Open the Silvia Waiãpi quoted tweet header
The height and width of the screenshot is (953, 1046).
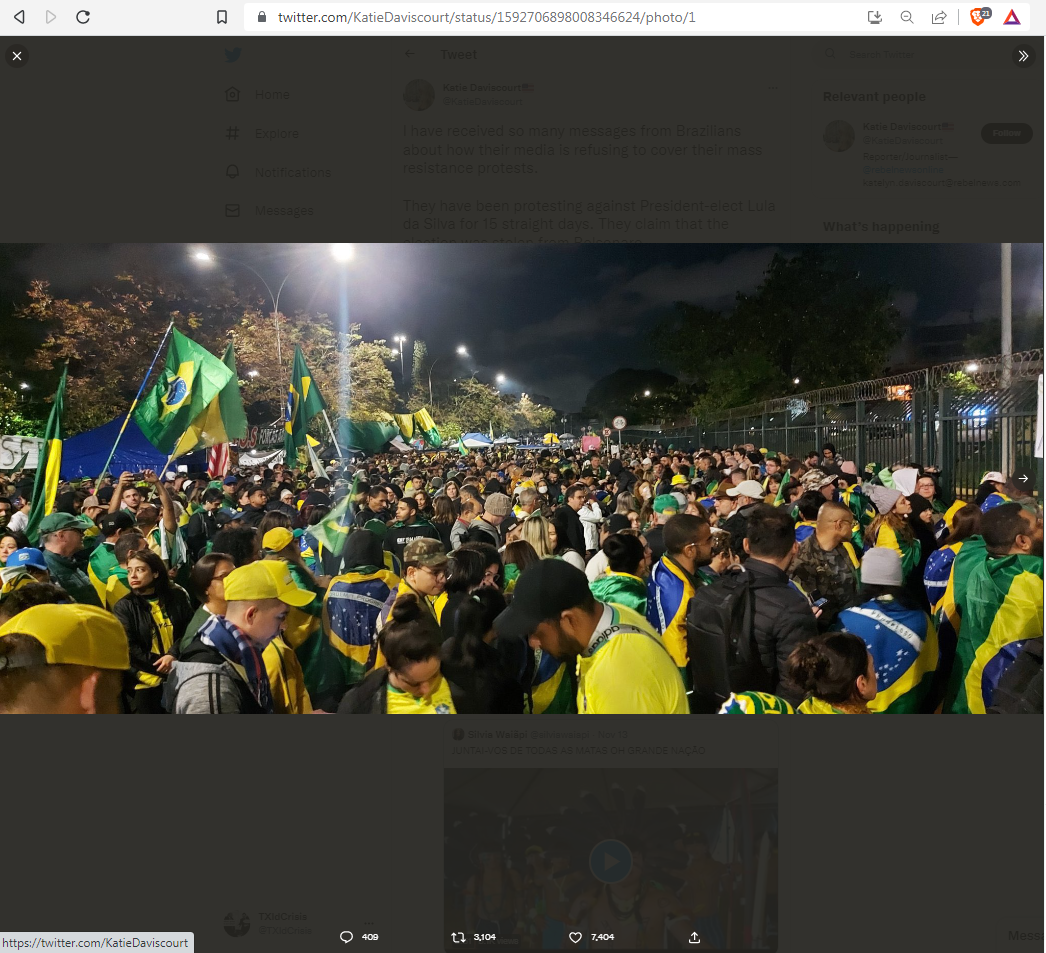[x=541, y=734]
